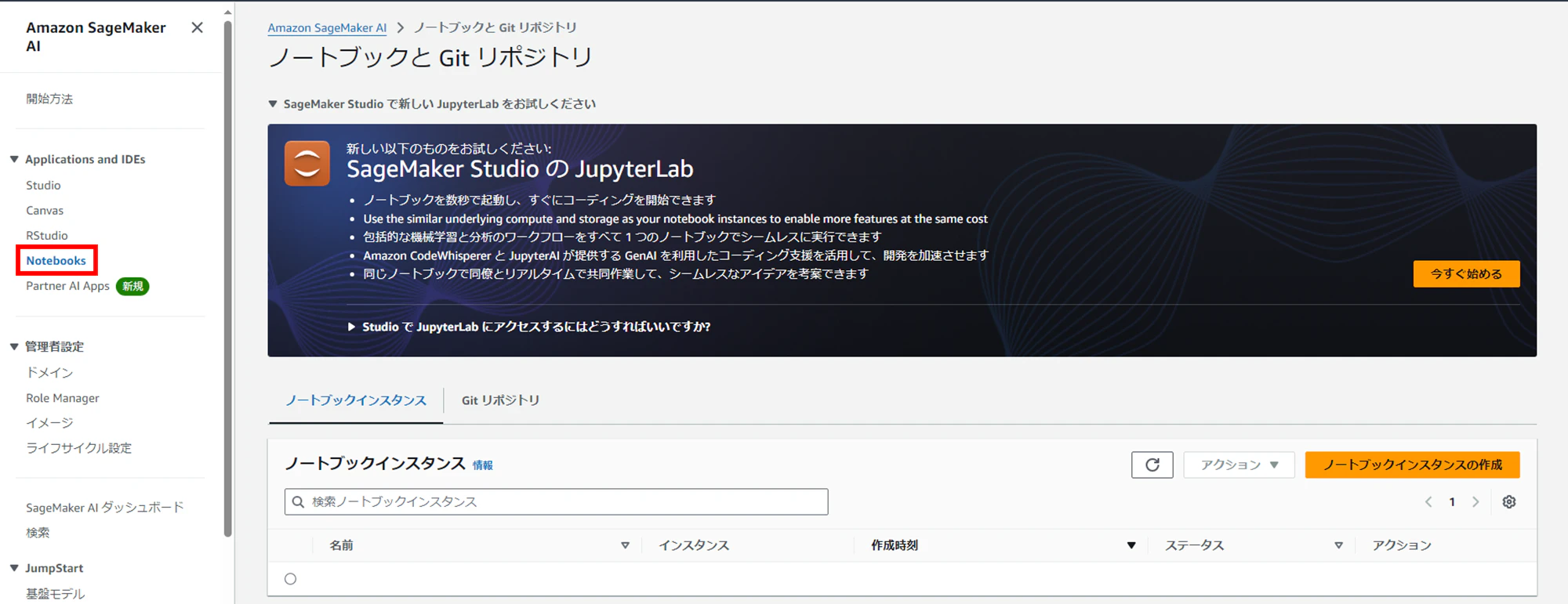
Task: Open the 情報 info link
Action: click(483, 465)
